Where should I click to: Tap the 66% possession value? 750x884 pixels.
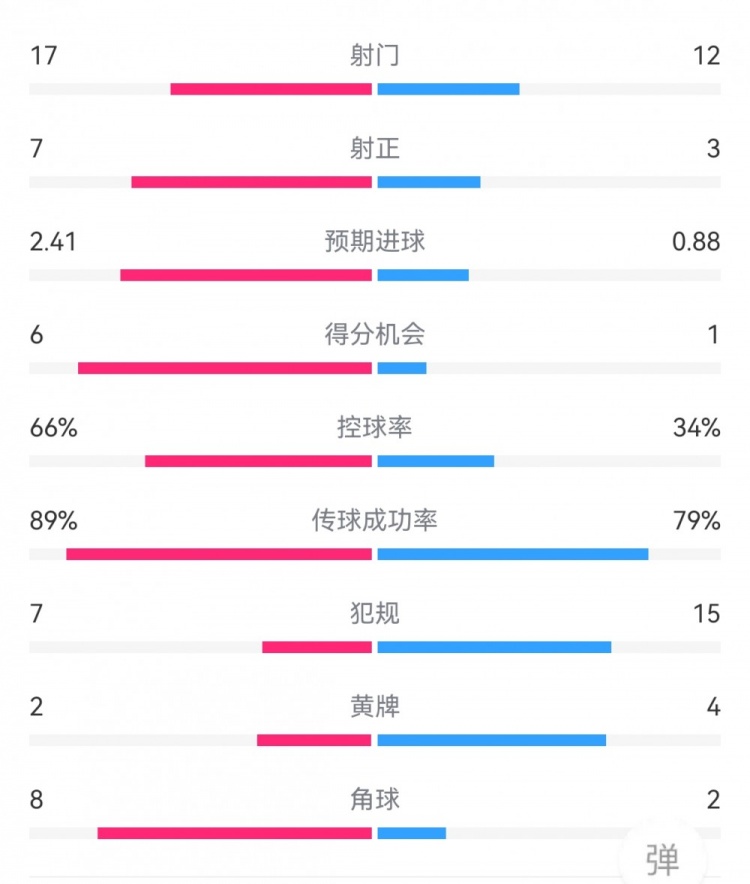coord(54,428)
